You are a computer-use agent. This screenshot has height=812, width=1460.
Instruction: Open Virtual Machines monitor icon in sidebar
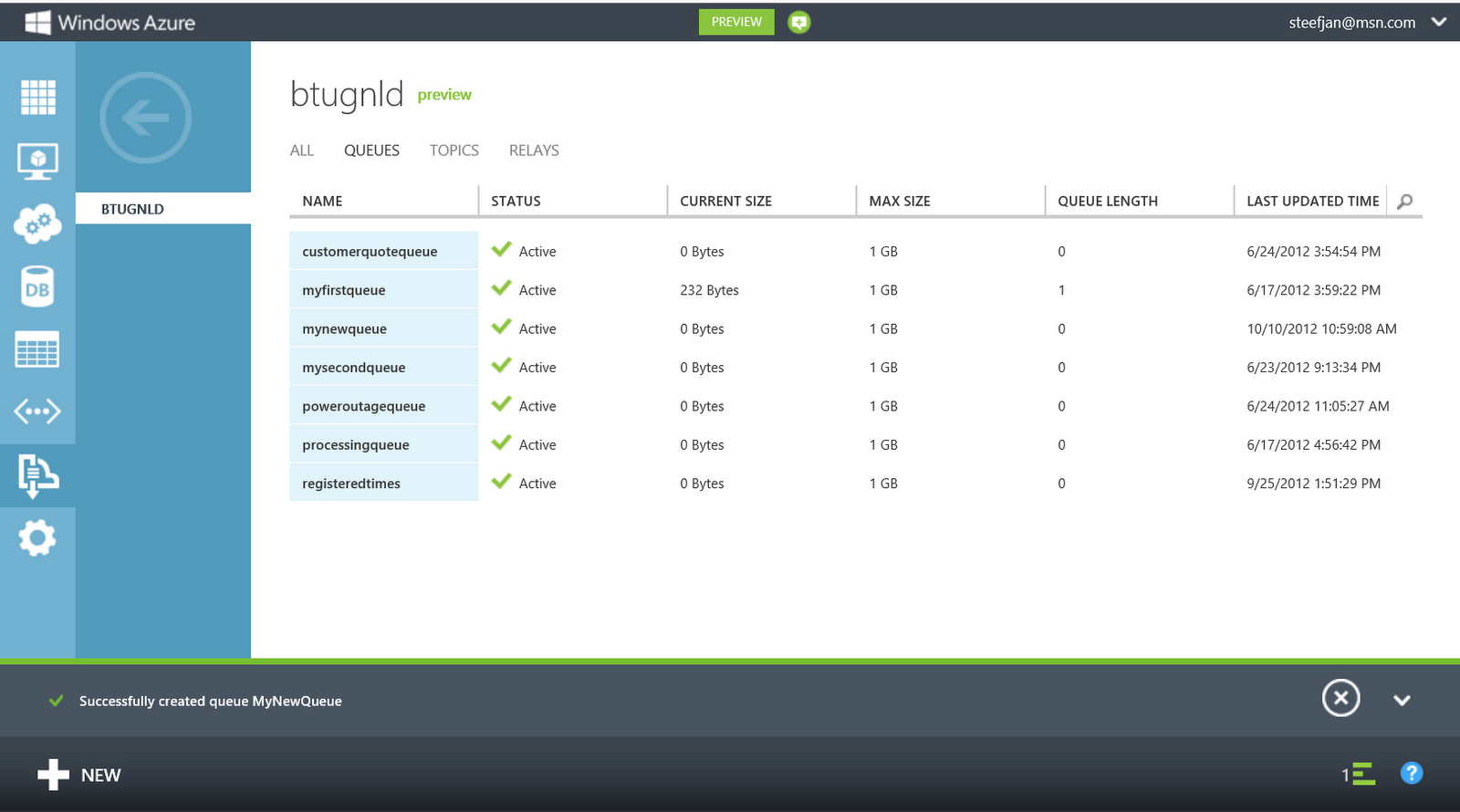pos(37,161)
